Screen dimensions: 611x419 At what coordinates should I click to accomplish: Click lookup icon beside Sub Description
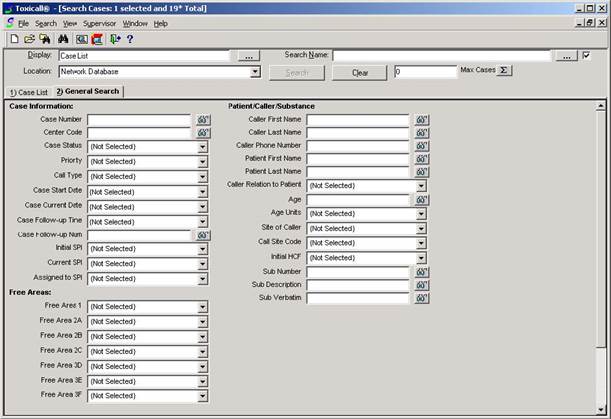point(421,285)
